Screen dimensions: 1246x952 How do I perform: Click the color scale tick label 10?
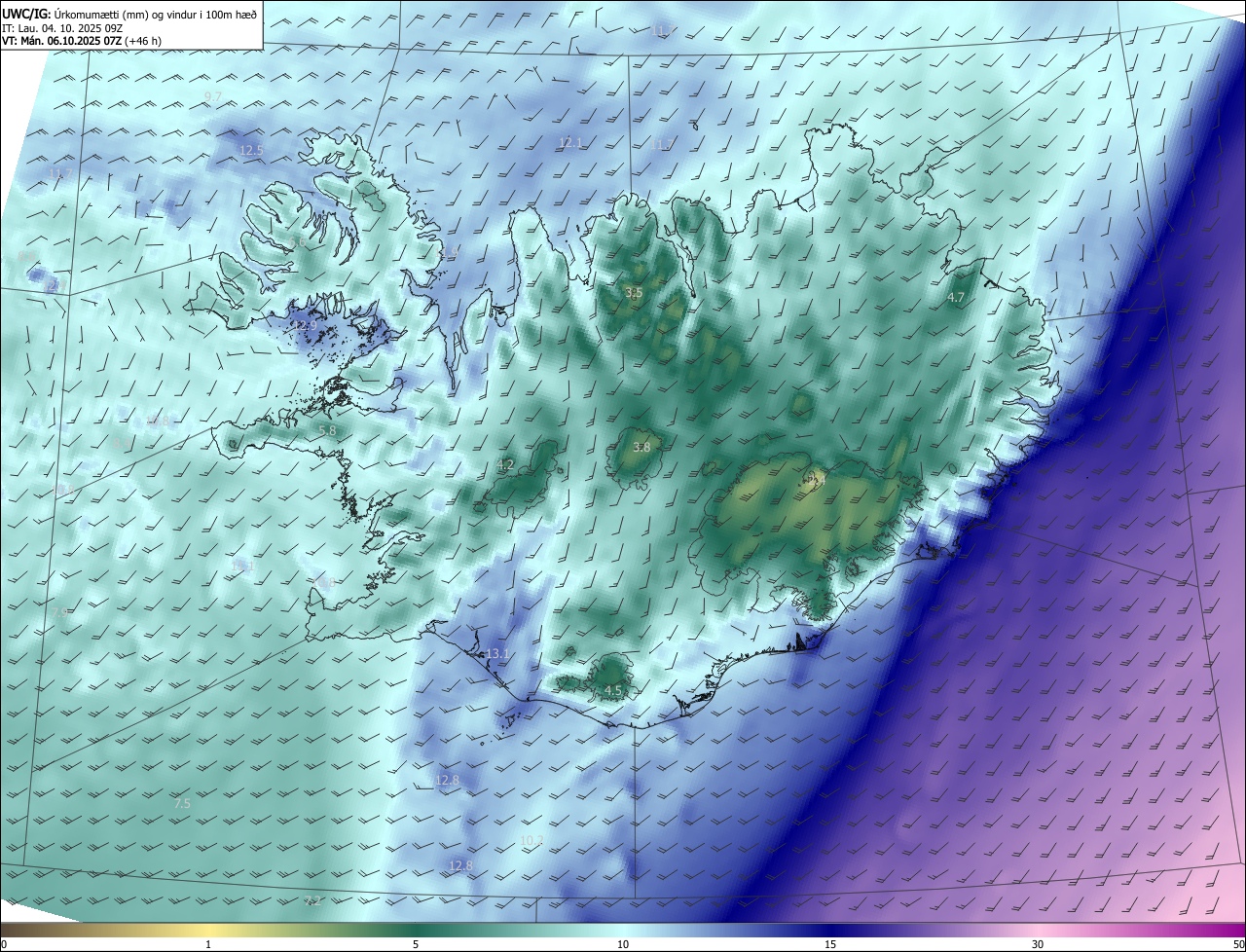623,944
